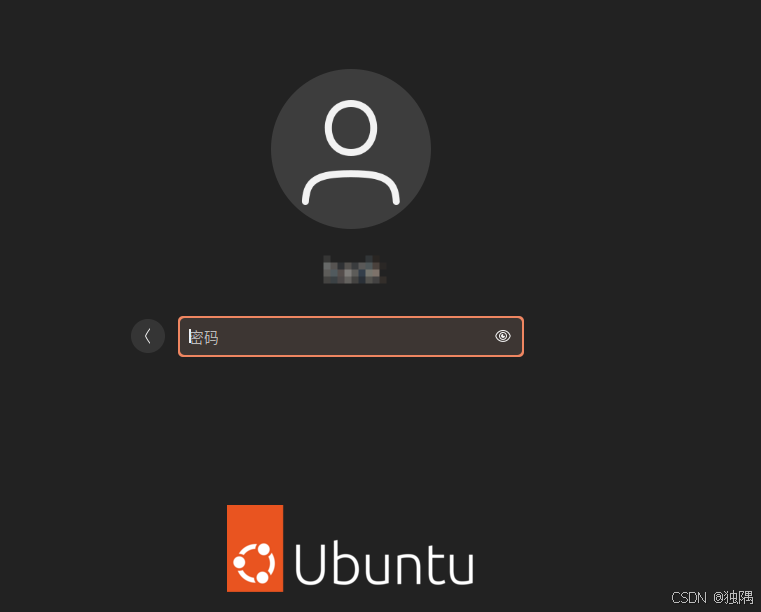
Task: Collapse the password prompt via the chevron
Action: 148,336
